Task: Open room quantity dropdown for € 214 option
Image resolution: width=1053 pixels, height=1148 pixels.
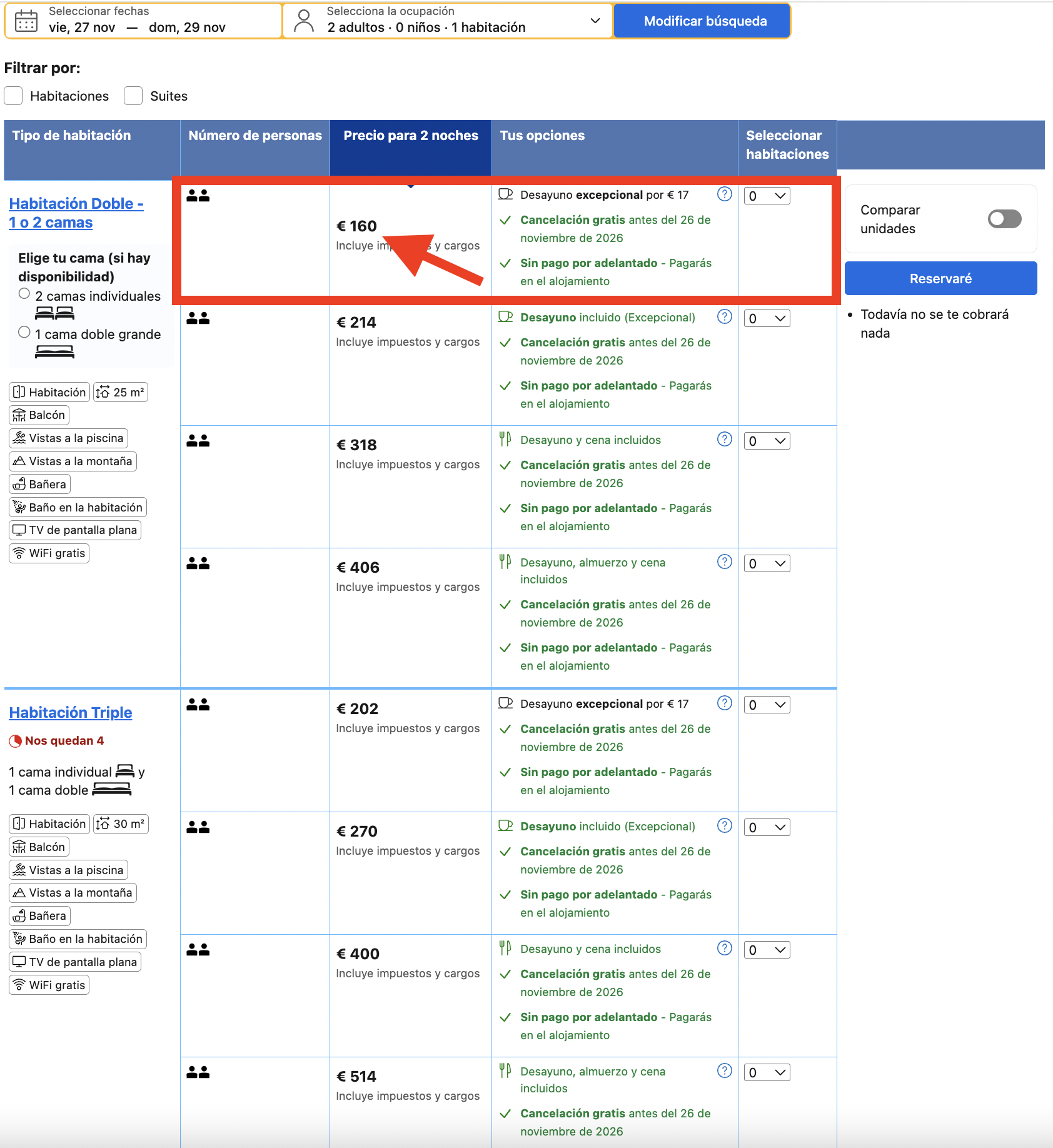Action: point(767,318)
